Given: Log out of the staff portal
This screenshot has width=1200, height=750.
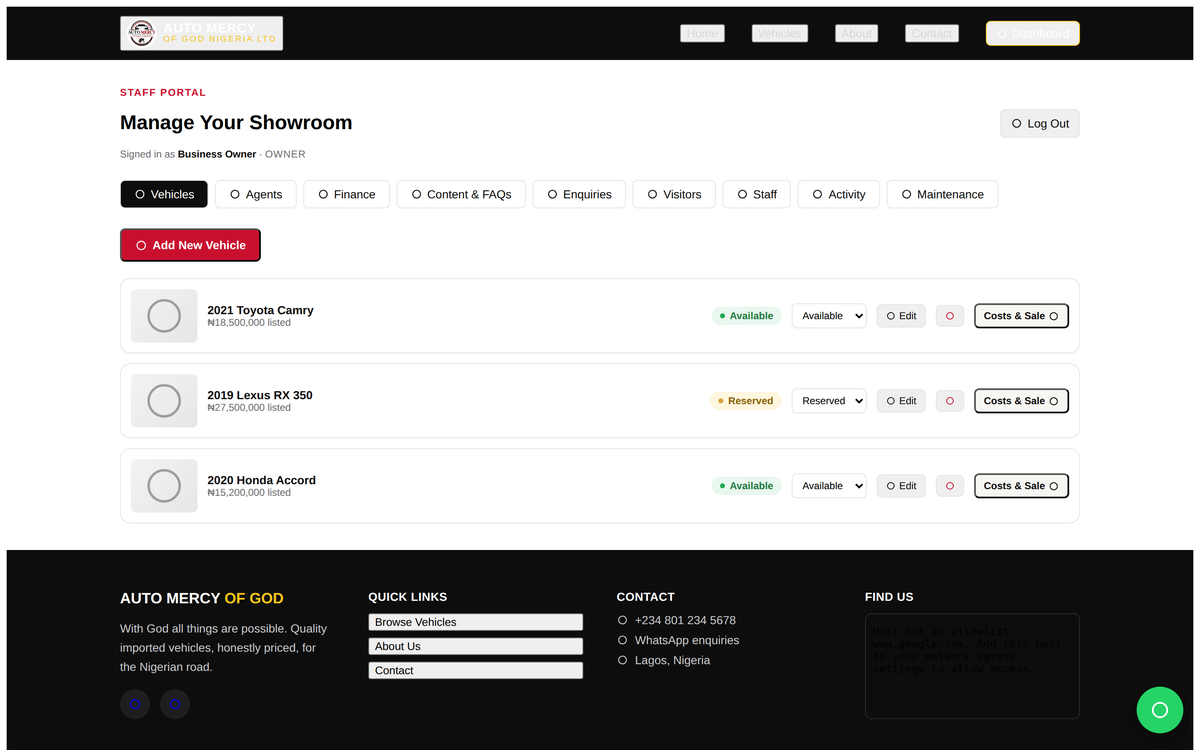Looking at the screenshot, I should click(1040, 123).
